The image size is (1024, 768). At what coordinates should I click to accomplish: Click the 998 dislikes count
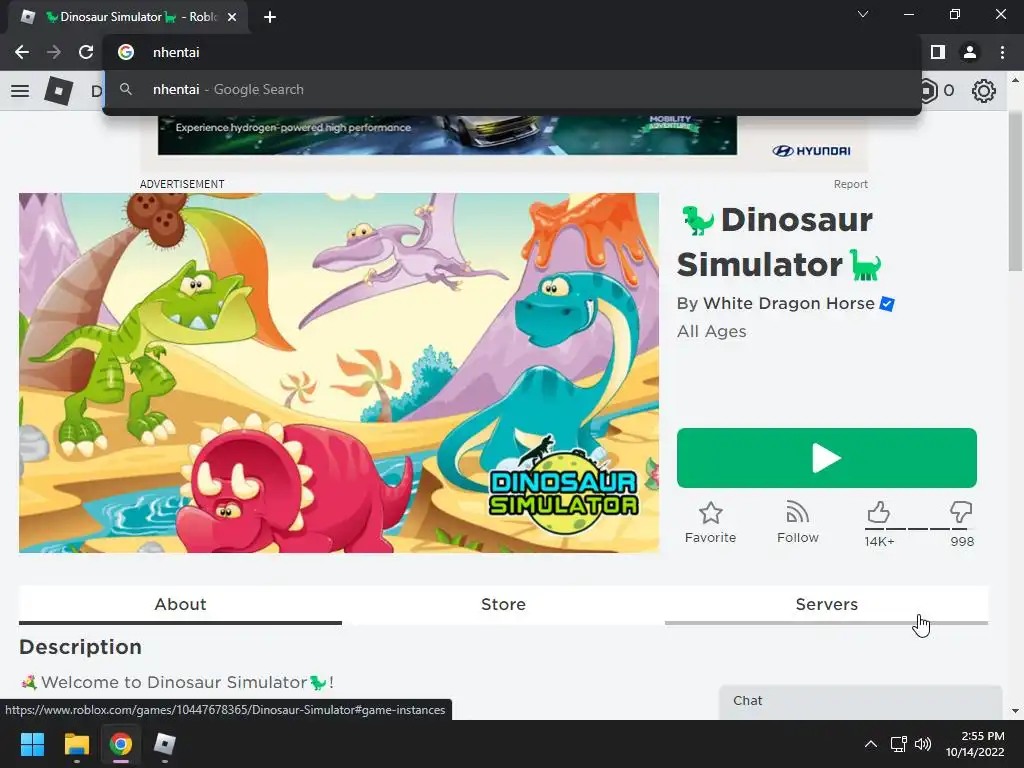(962, 541)
